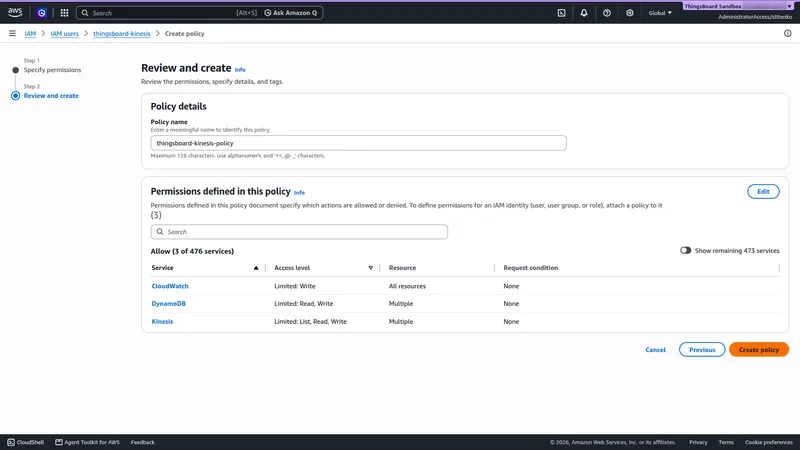Viewport: 800px width, 450px height.
Task: Open Agent Toolkit for AWS in footer
Action: (87, 442)
